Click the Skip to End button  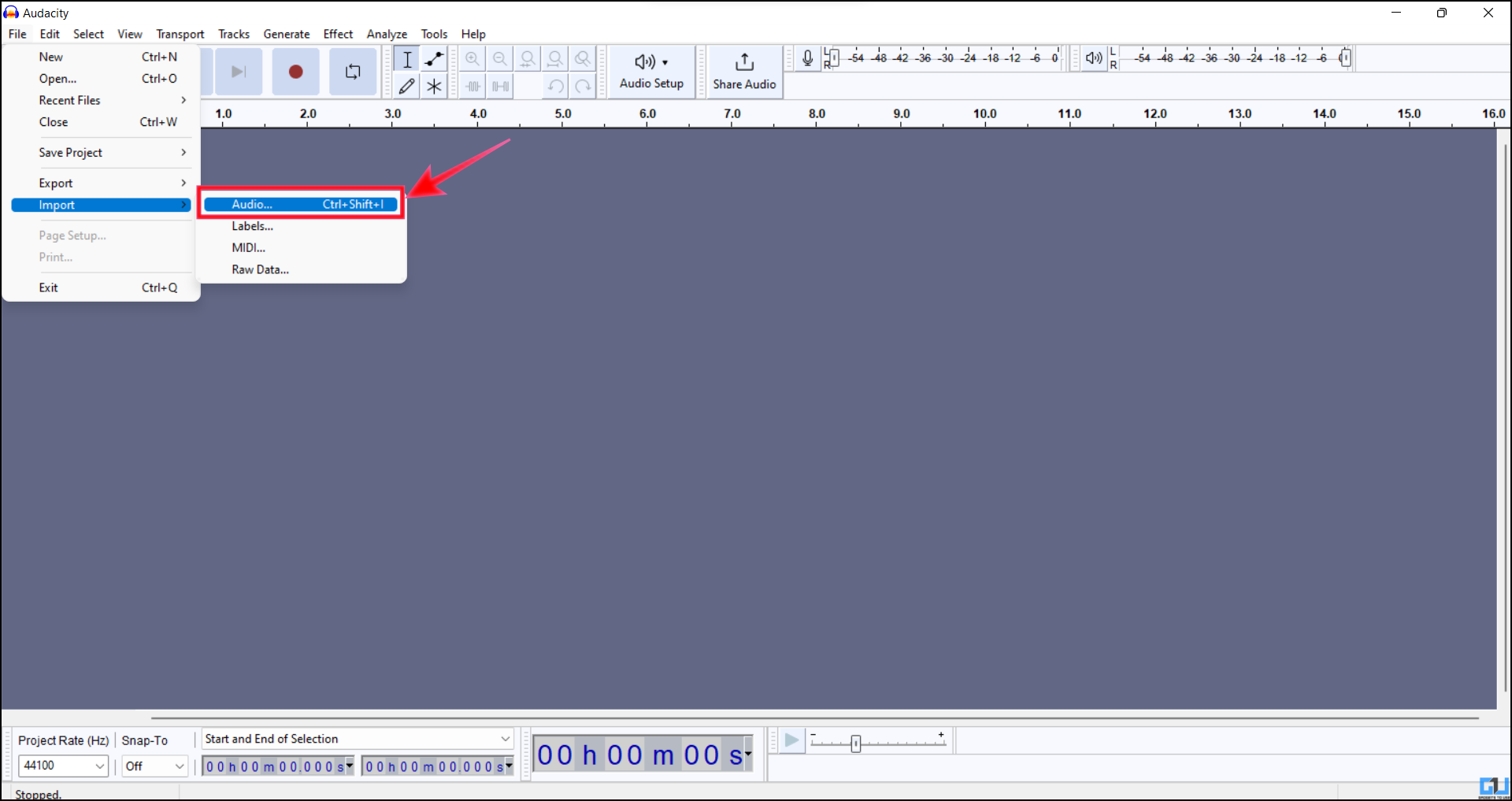[x=239, y=71]
